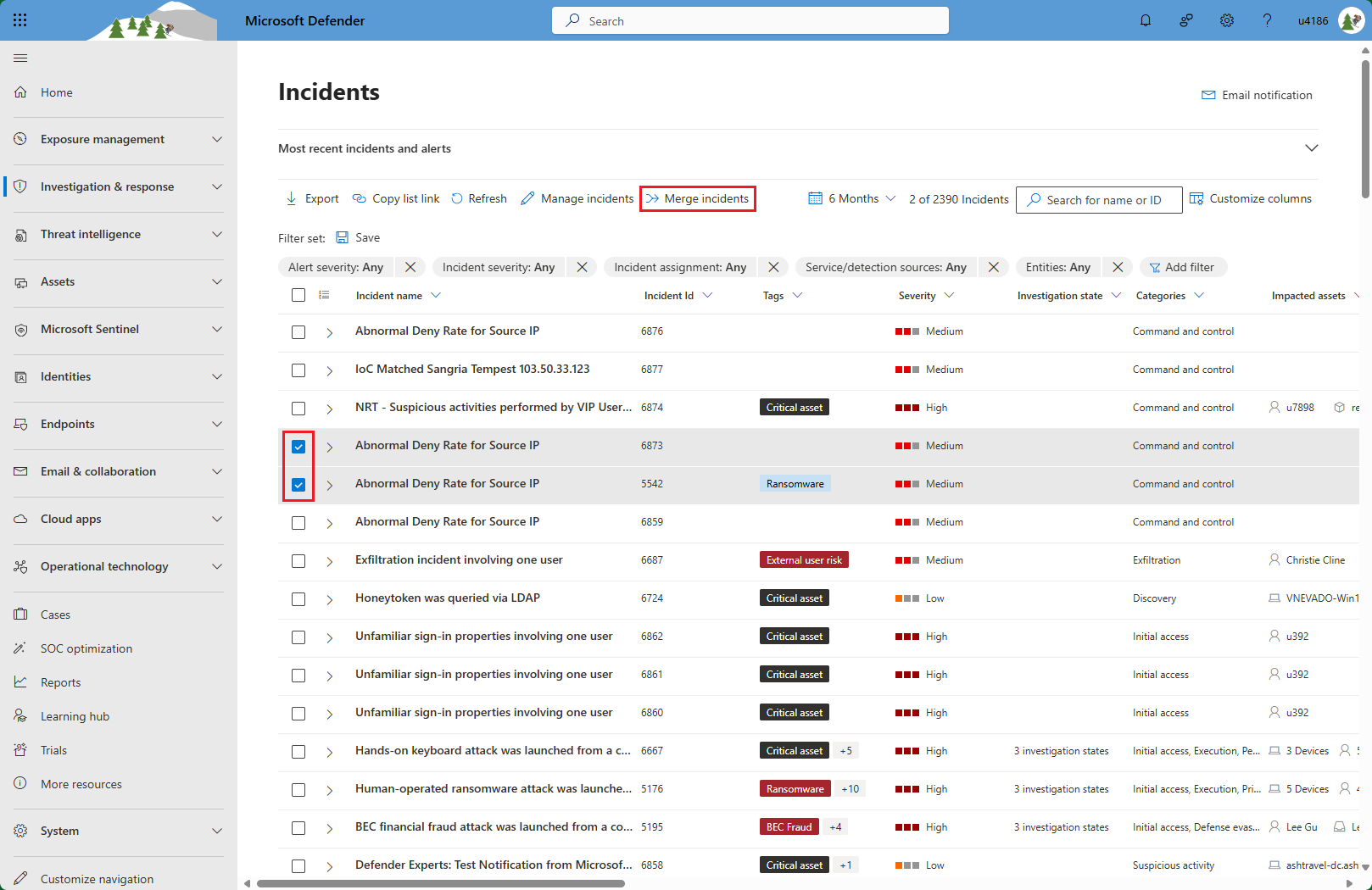This screenshot has height=890, width=1372.
Task: Open the notifications bell icon
Action: [1146, 20]
